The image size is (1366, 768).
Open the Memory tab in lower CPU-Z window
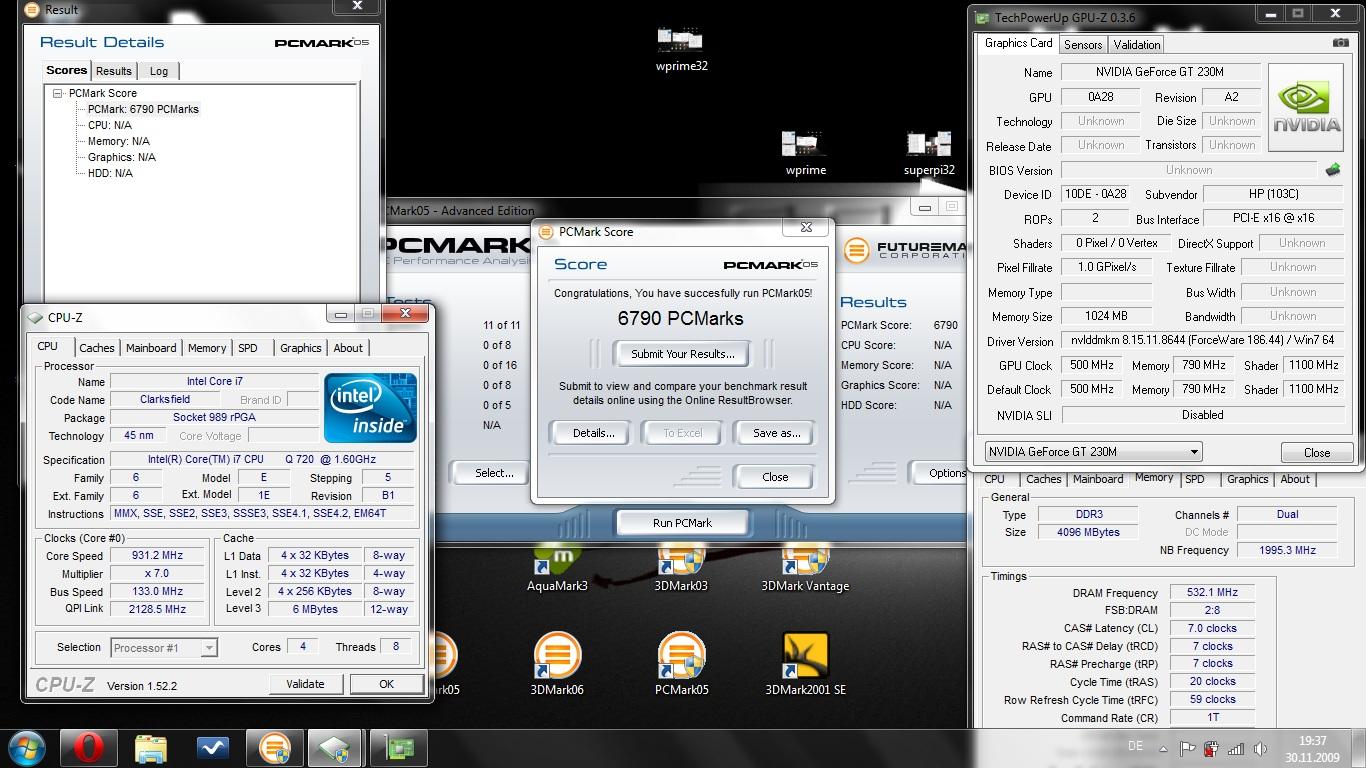[1153, 478]
